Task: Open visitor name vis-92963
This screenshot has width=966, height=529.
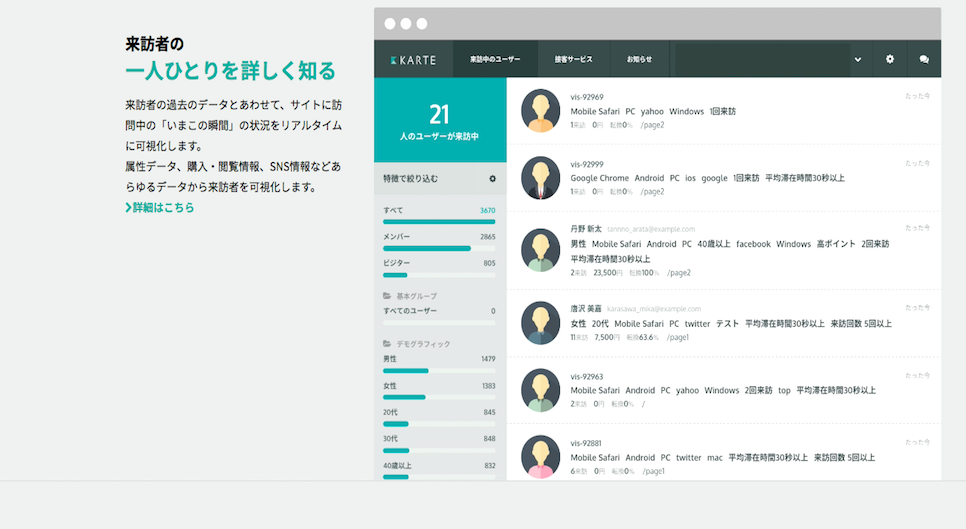Action: [586, 377]
